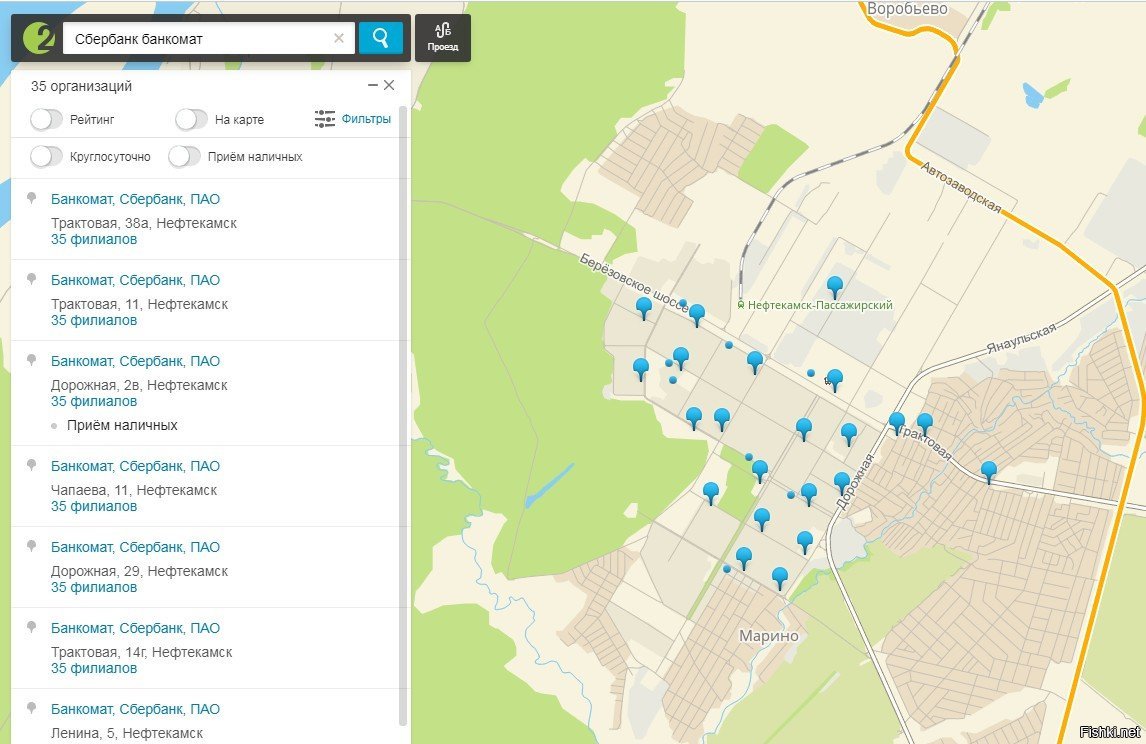This screenshot has height=744, width=1146.
Task: Click the magnifier search button
Action: (x=380, y=38)
